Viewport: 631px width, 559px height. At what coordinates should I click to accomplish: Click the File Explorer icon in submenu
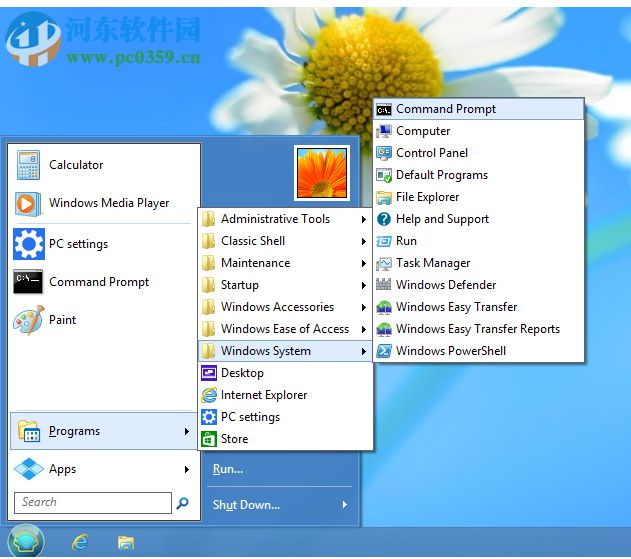[384, 197]
